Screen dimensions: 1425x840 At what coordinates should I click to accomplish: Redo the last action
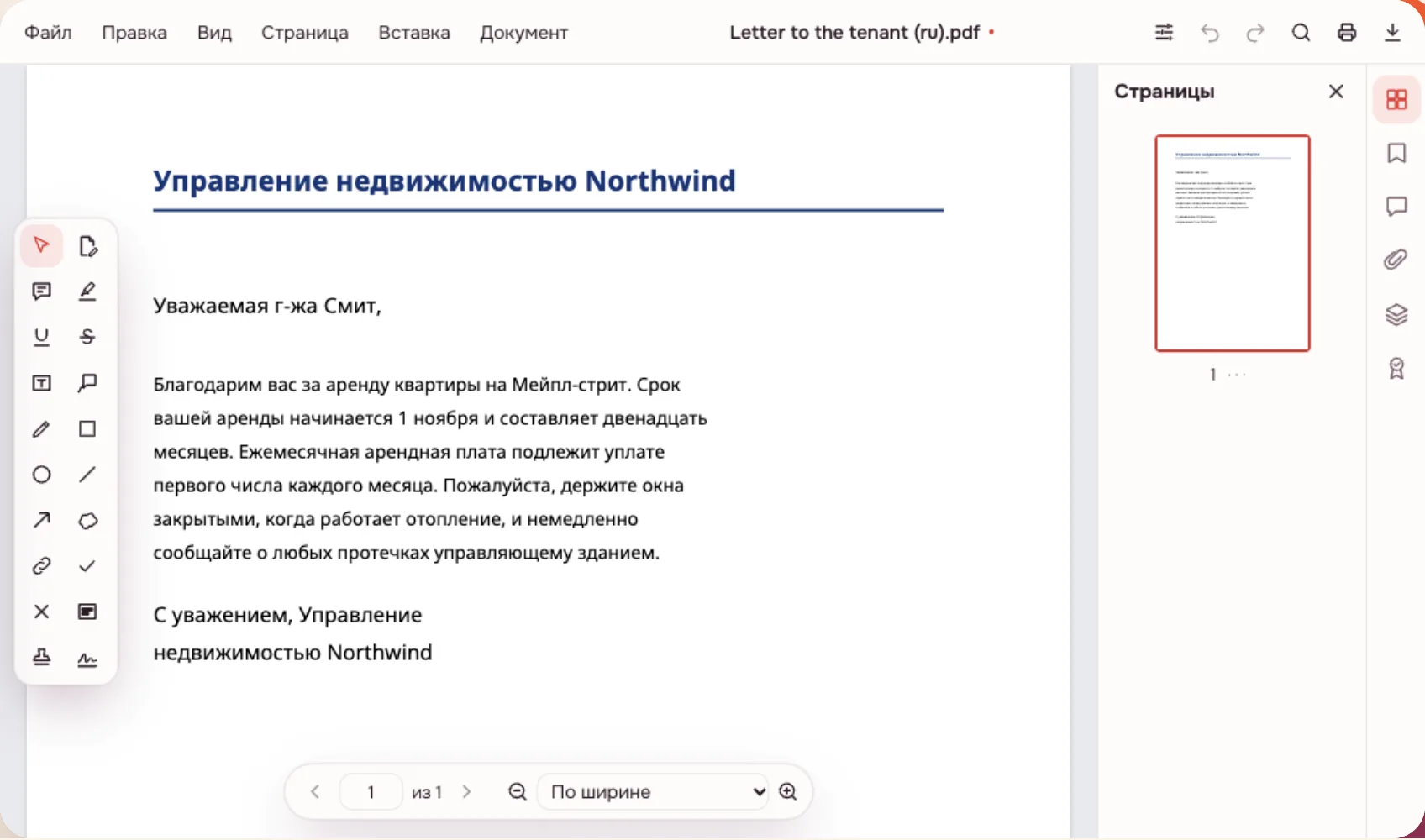point(1255,33)
